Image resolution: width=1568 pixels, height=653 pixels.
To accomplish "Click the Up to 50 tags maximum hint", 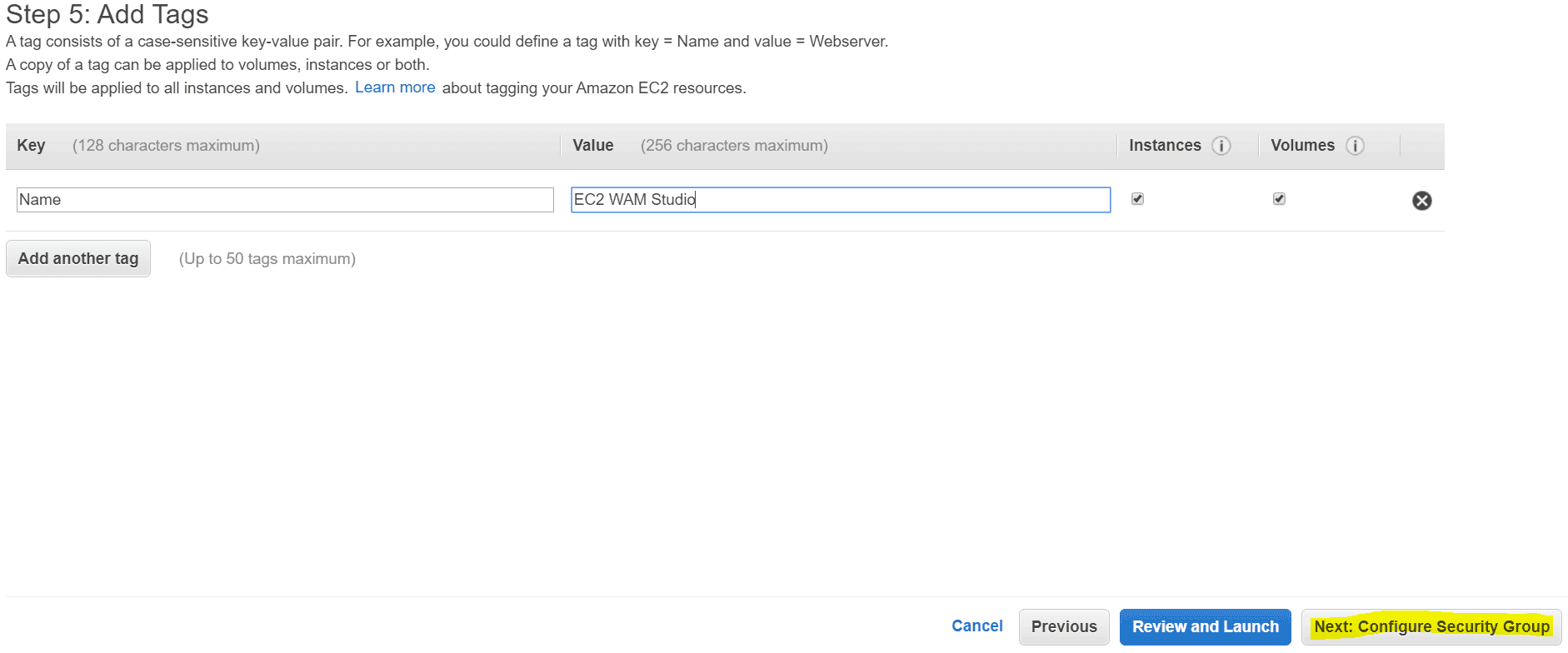I will (267, 259).
